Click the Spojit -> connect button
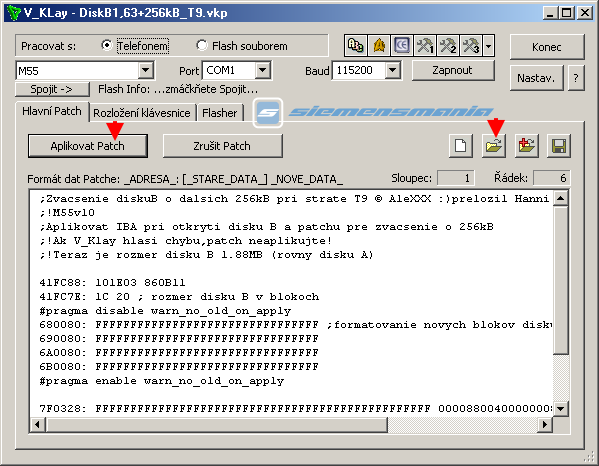The width and height of the screenshot is (599, 466). point(52,89)
